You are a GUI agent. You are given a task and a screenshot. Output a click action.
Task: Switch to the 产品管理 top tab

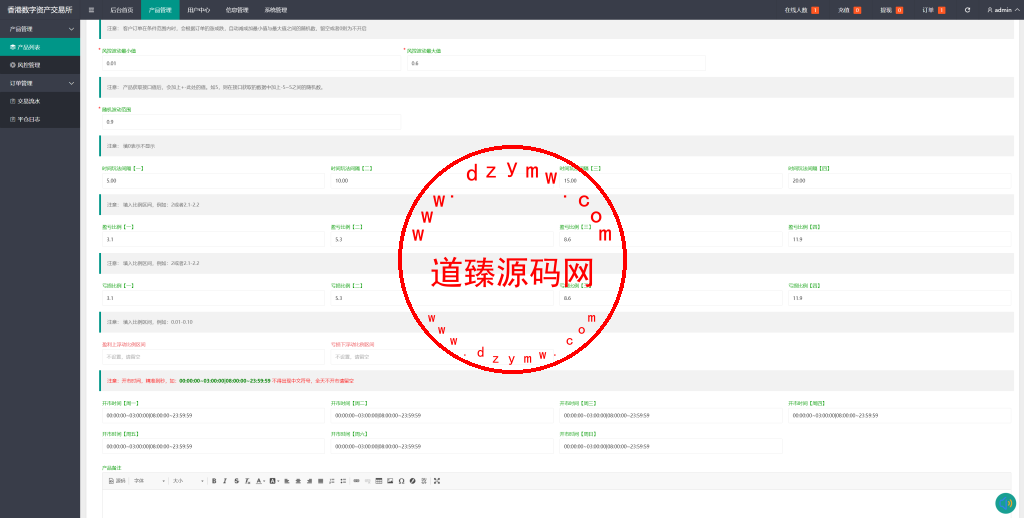click(x=160, y=10)
